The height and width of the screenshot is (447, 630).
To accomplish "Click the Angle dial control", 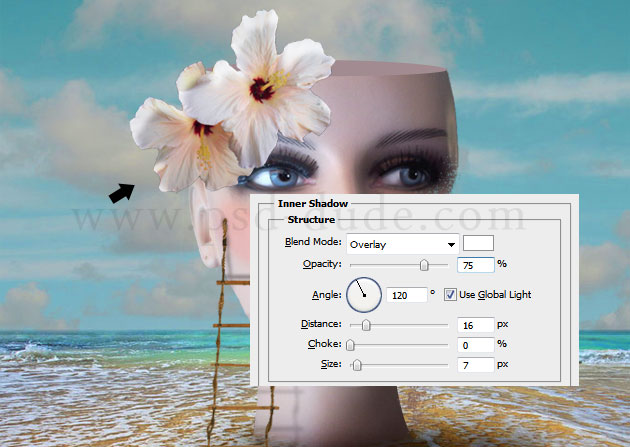I will tap(364, 295).
